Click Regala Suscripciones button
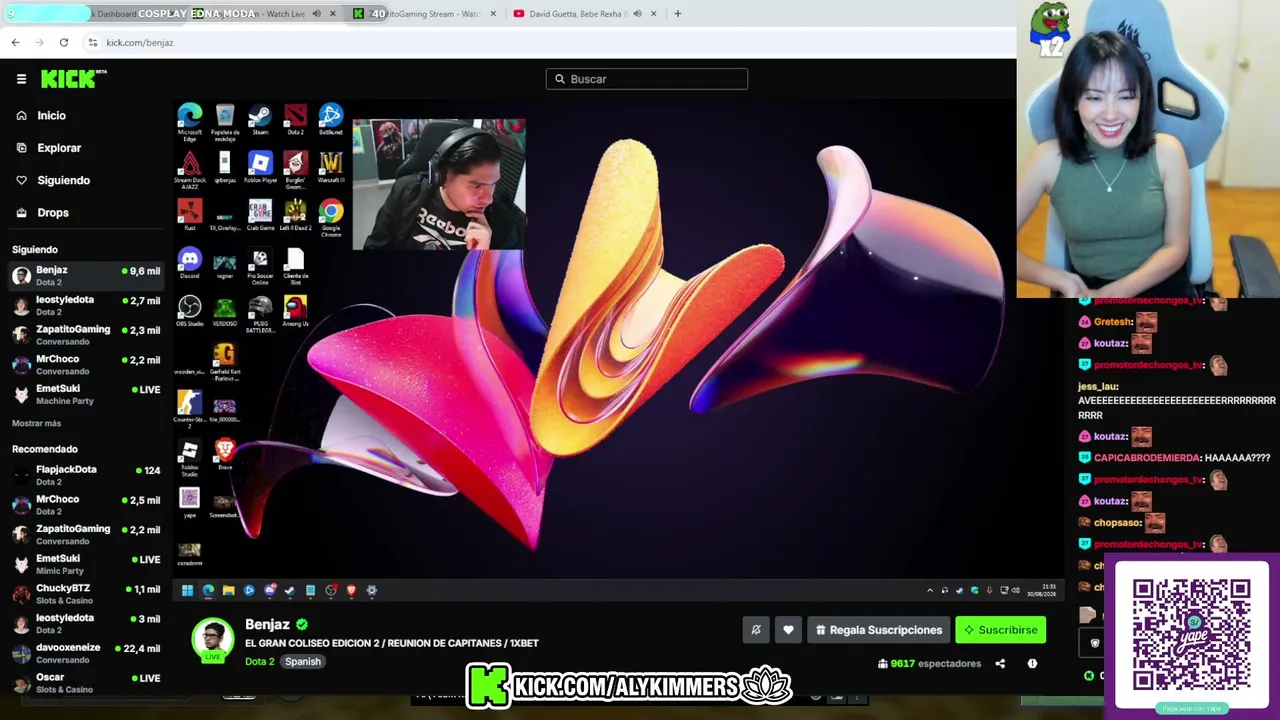The height and width of the screenshot is (720, 1280). pyautogui.click(x=879, y=630)
